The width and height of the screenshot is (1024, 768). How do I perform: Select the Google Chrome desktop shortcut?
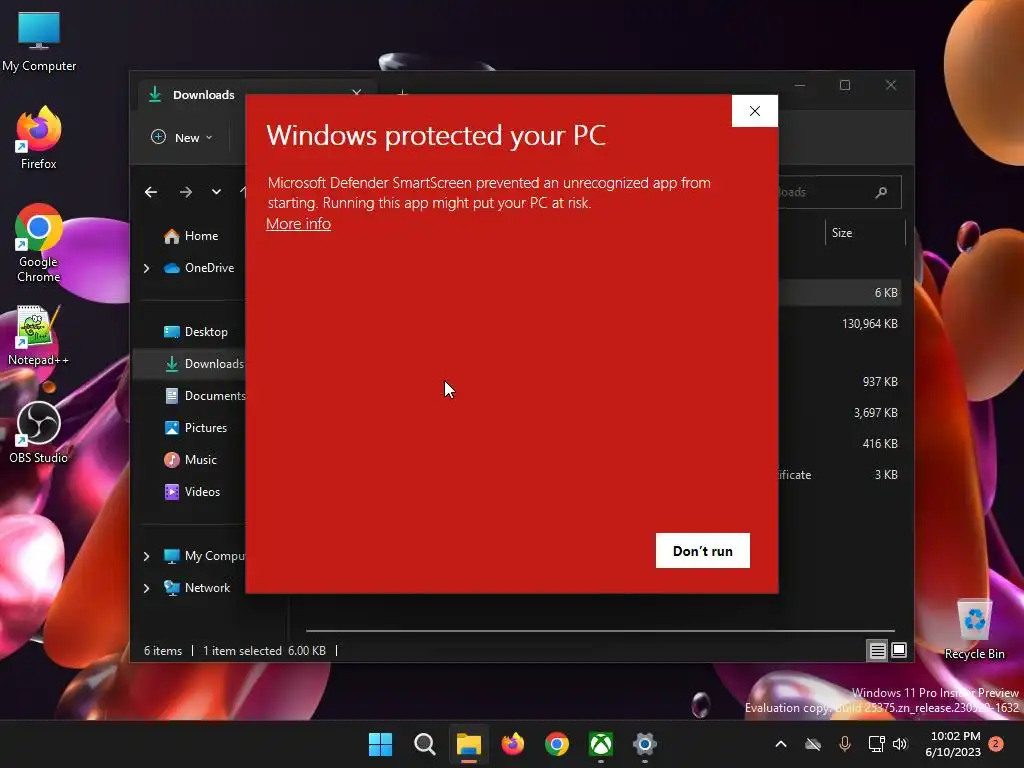(39, 243)
